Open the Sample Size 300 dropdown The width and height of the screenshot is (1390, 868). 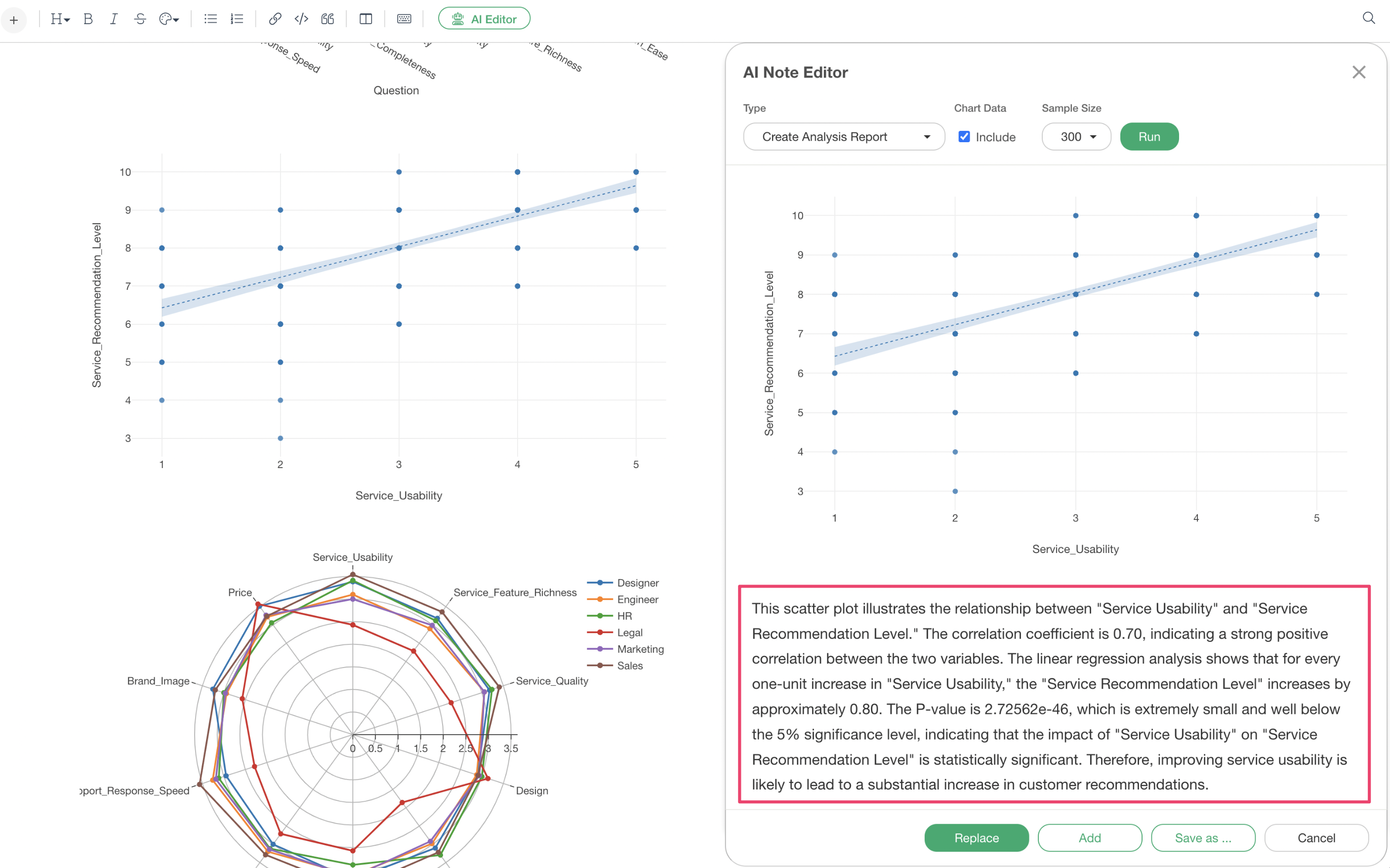coord(1076,137)
